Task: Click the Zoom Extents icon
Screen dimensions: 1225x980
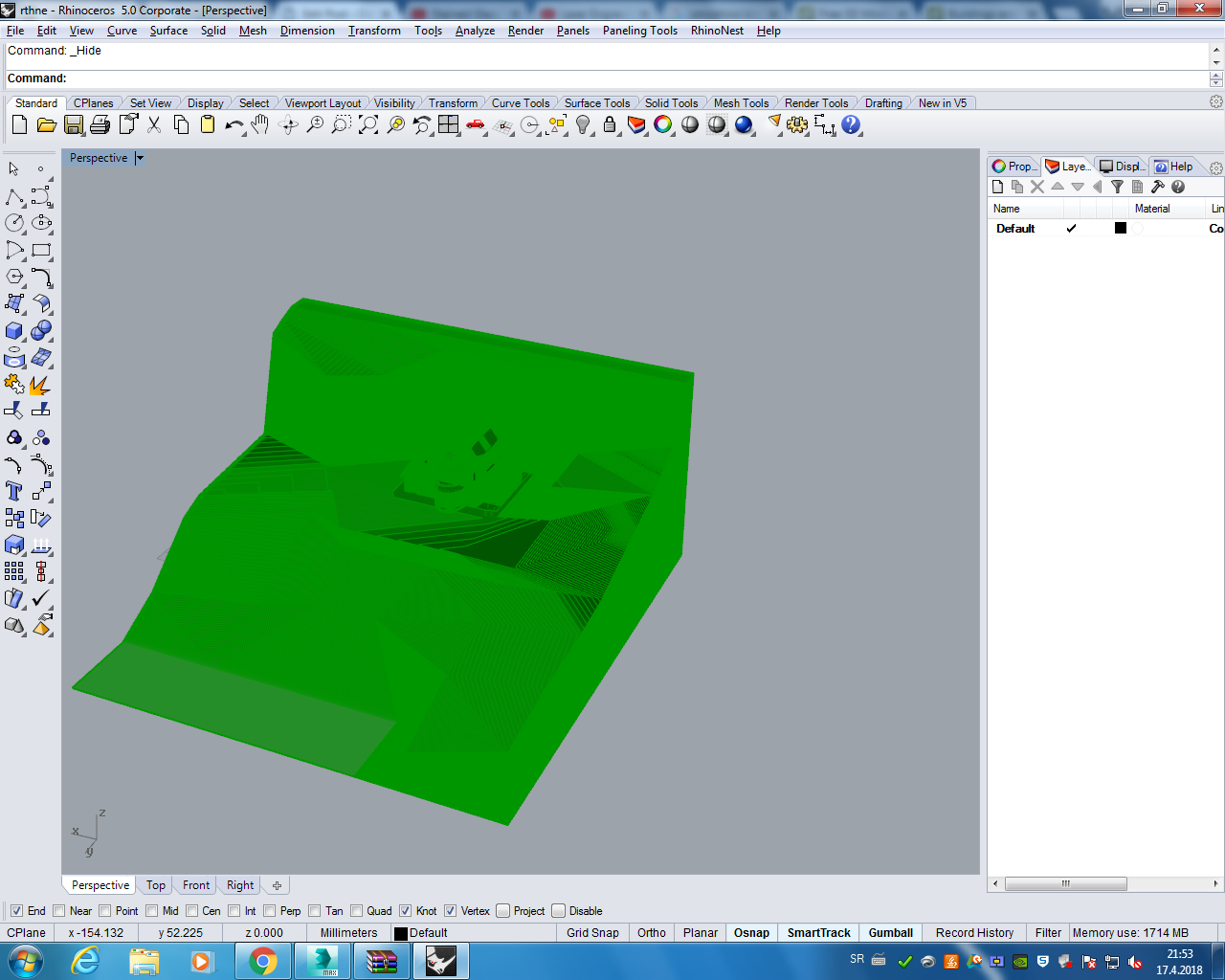Action: tap(368, 124)
